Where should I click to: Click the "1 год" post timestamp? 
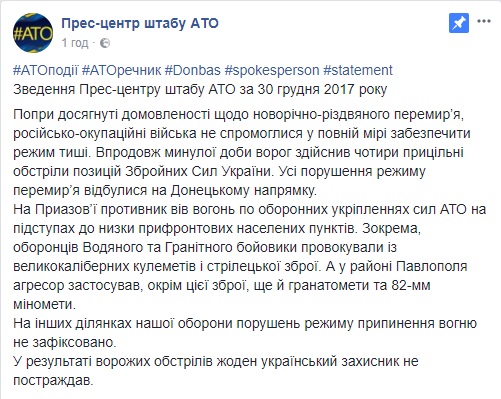coord(75,43)
